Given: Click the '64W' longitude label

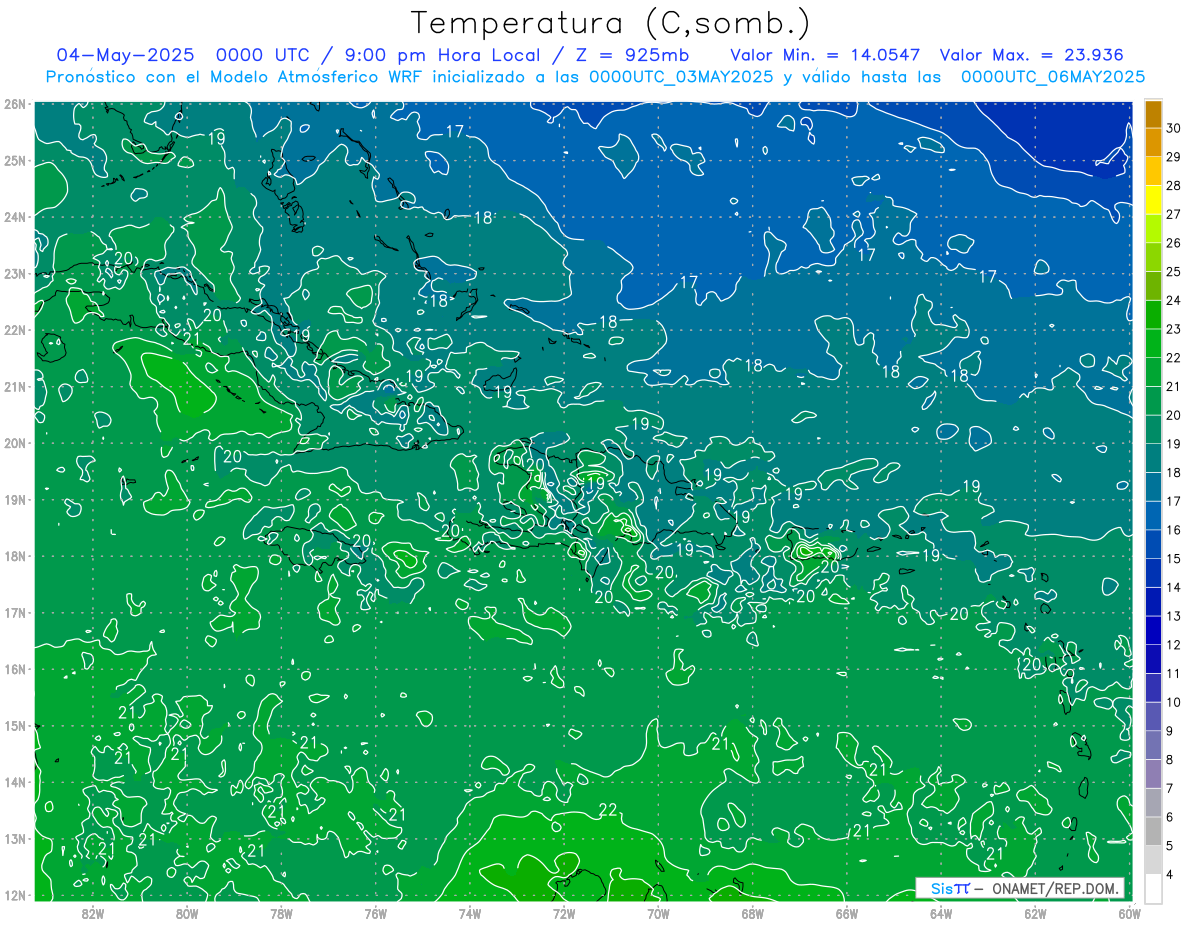Looking at the screenshot, I should click(940, 912).
